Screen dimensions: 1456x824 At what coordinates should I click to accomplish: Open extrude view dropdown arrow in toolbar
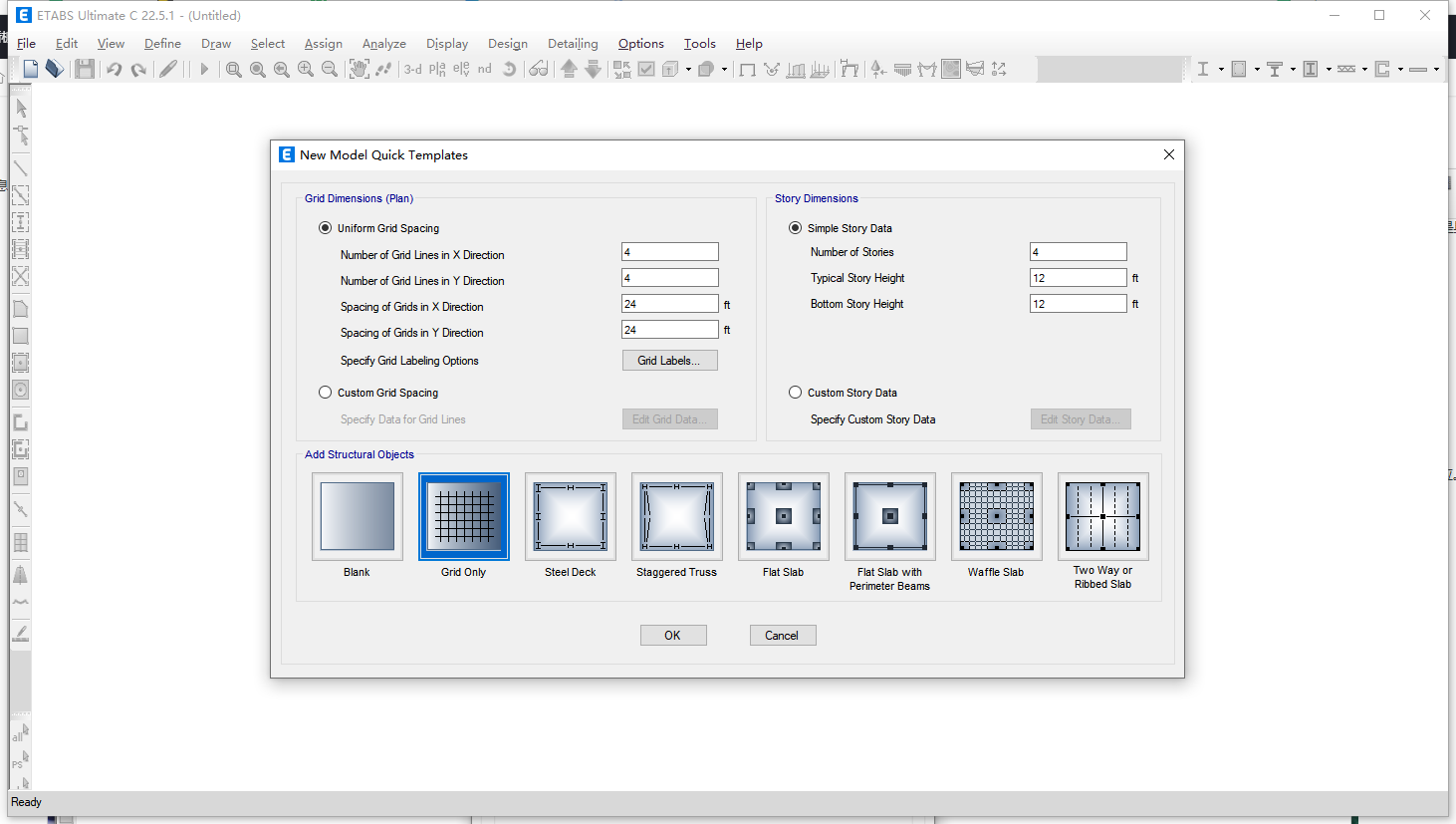pyautogui.click(x=688, y=69)
